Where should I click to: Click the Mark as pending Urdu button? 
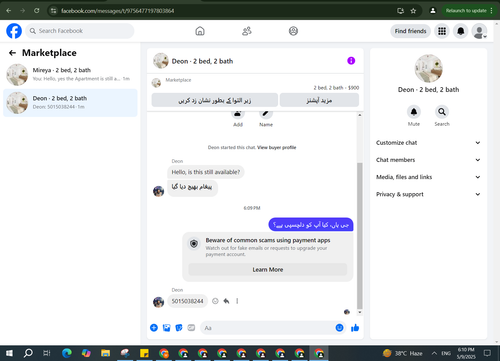(x=215, y=100)
